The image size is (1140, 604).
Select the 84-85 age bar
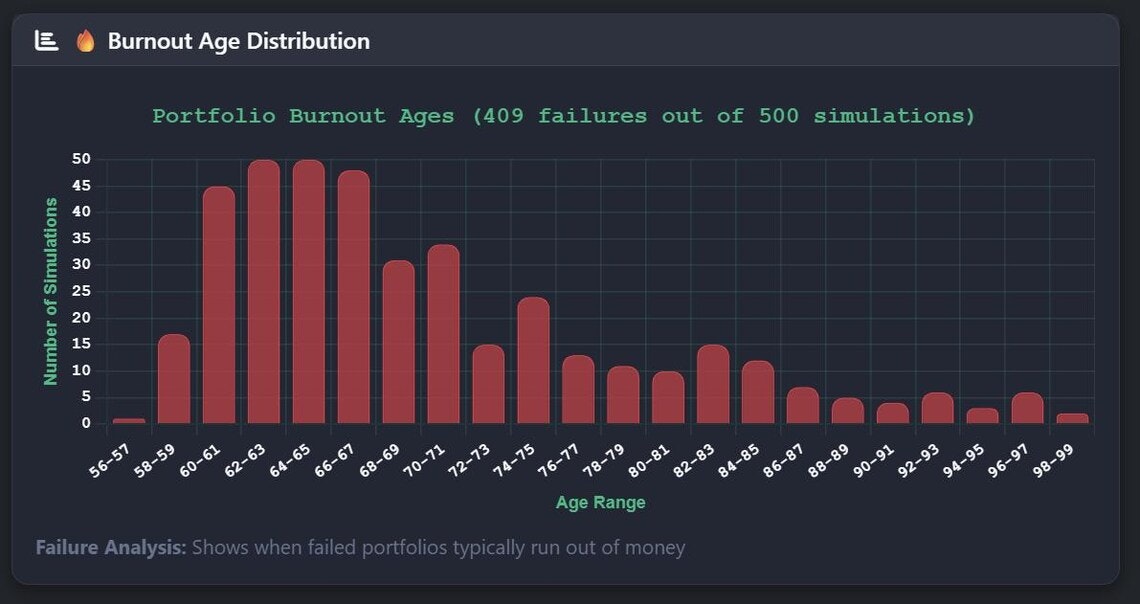(758, 392)
